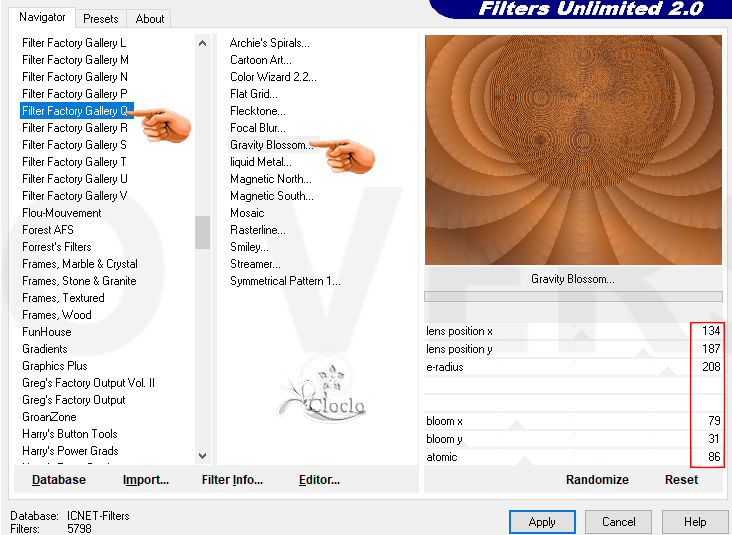Click the Gravity Blossom preview image
The height and width of the screenshot is (535, 732).
[573, 150]
